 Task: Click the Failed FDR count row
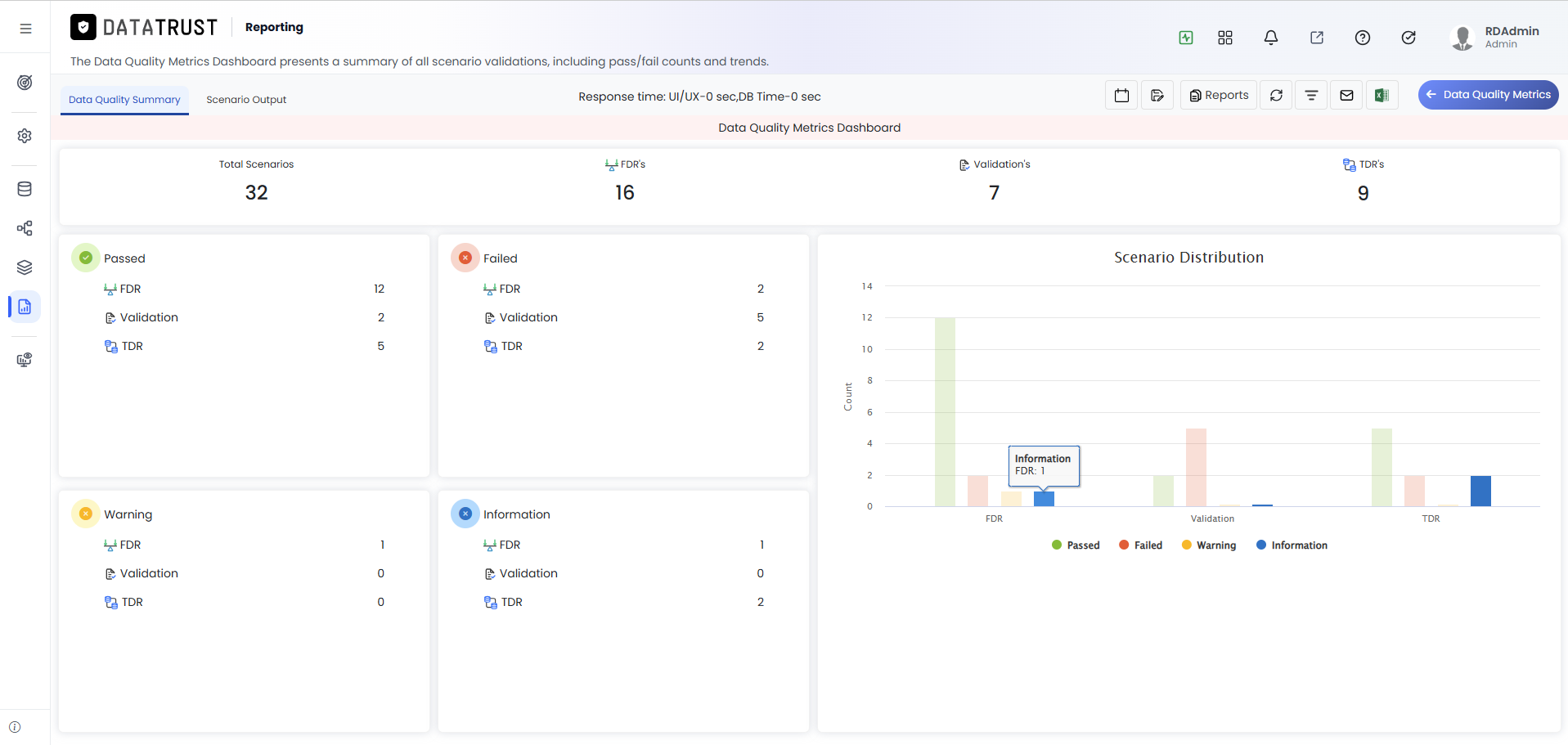pyautogui.click(x=623, y=289)
